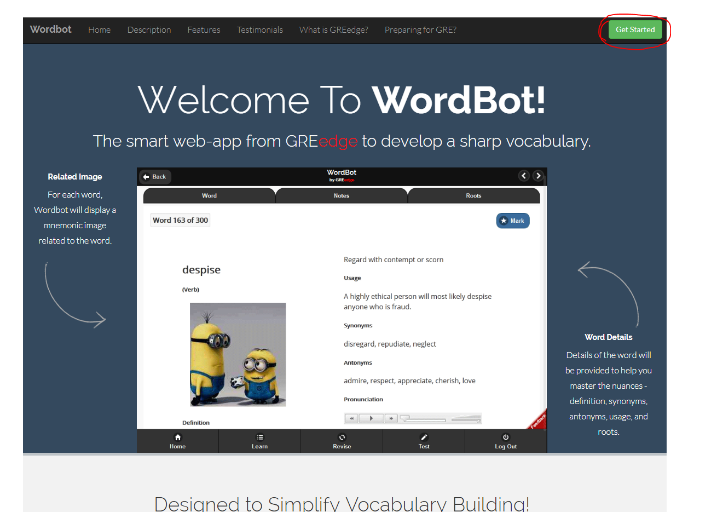Image resolution: width=703 pixels, height=532 pixels.
Task: Switch to the Roots tab
Action: 474,196
